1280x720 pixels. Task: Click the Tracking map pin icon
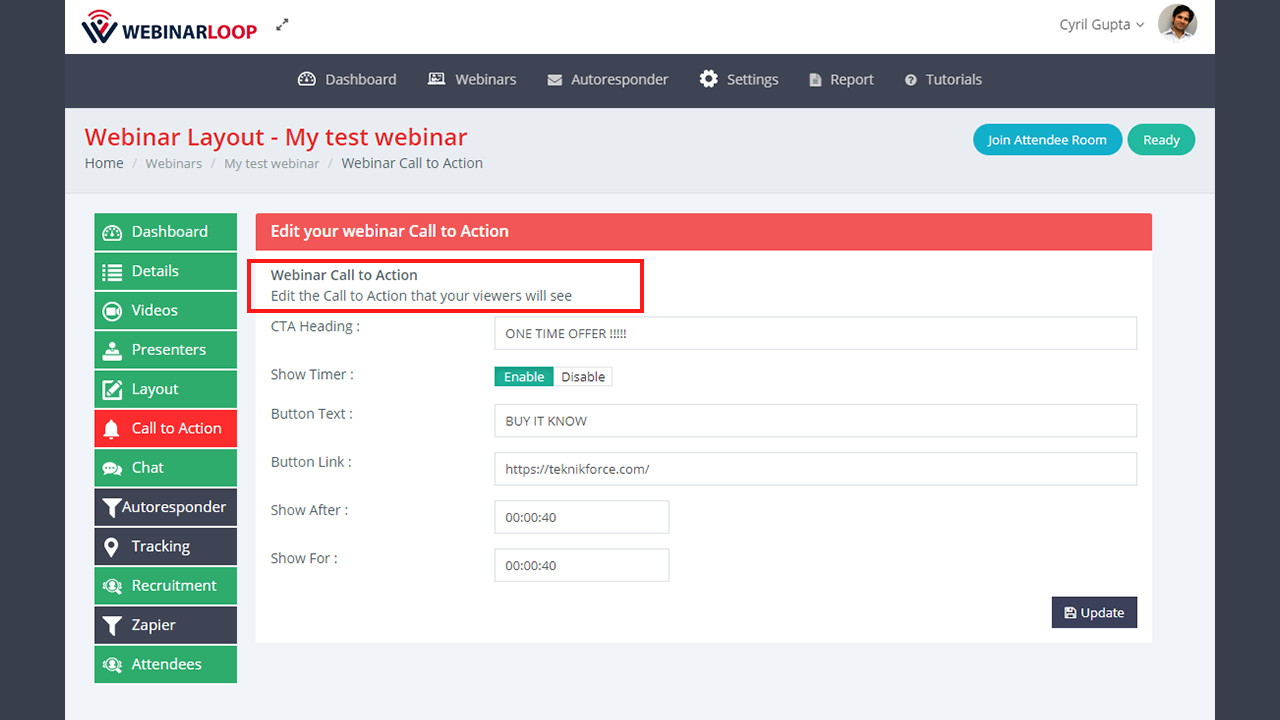click(x=112, y=547)
